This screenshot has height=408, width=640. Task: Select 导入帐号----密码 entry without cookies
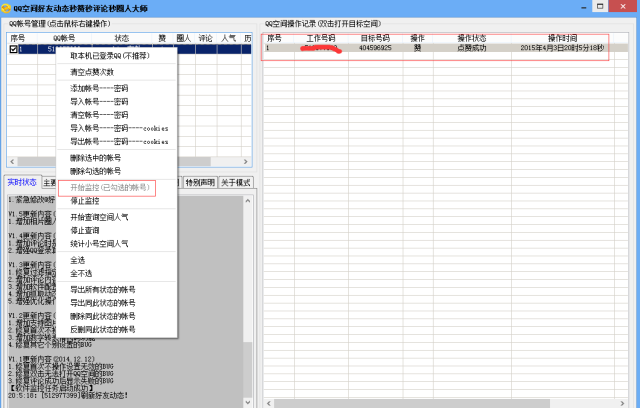coord(99,102)
